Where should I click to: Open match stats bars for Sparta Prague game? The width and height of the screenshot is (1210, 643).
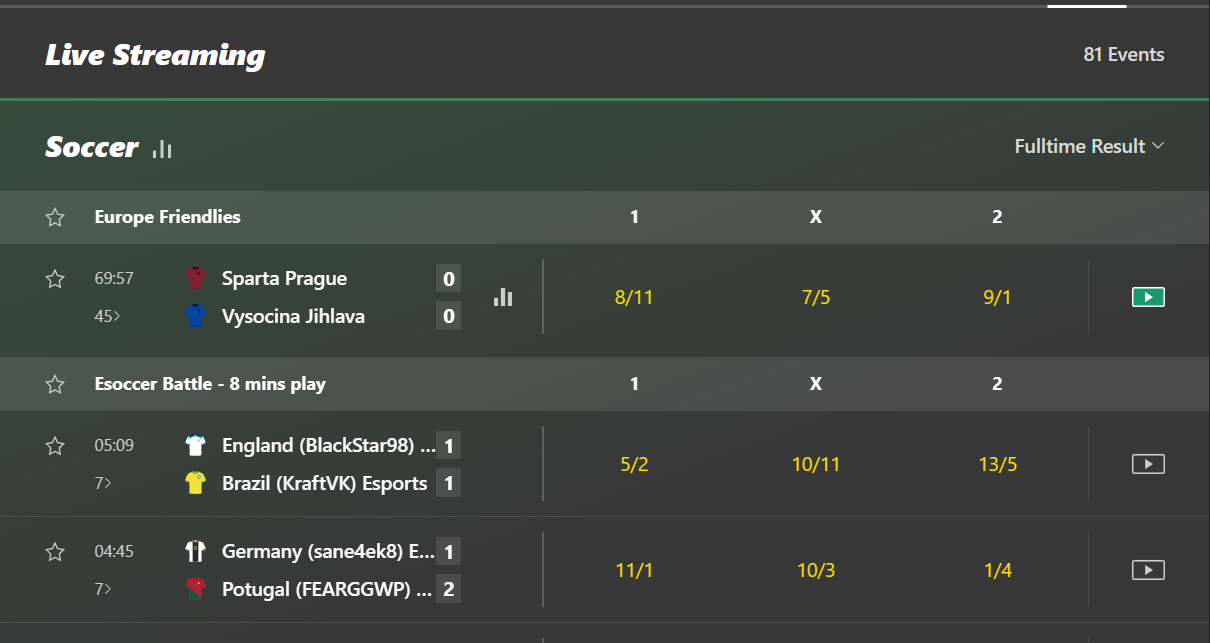click(503, 297)
